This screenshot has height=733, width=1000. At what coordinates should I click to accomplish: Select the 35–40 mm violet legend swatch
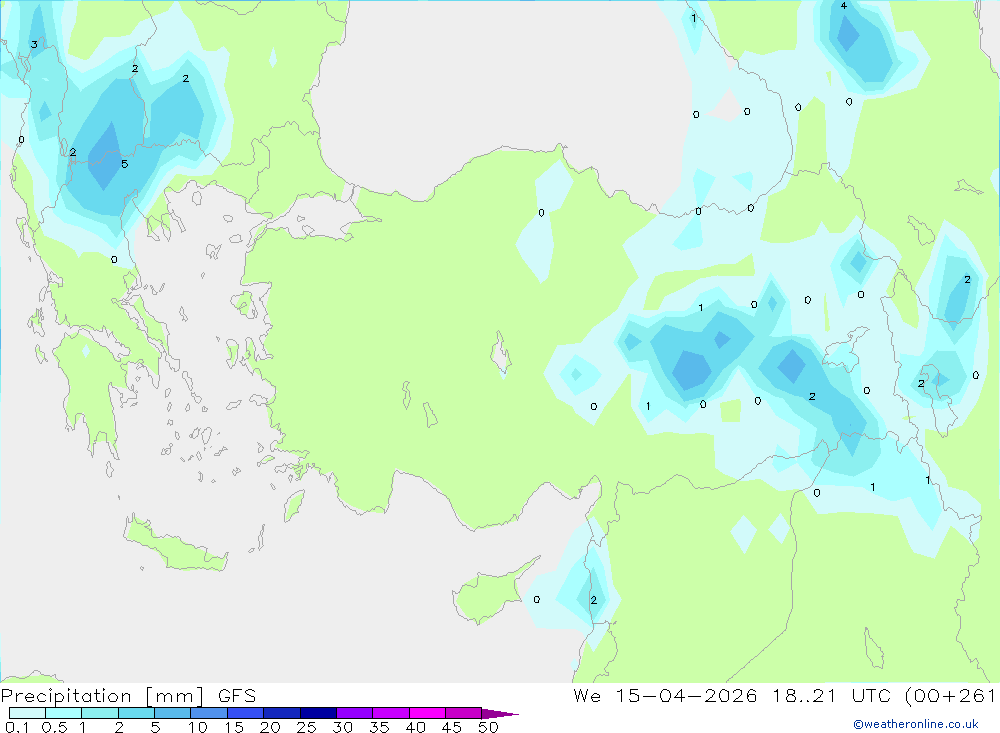[391, 713]
